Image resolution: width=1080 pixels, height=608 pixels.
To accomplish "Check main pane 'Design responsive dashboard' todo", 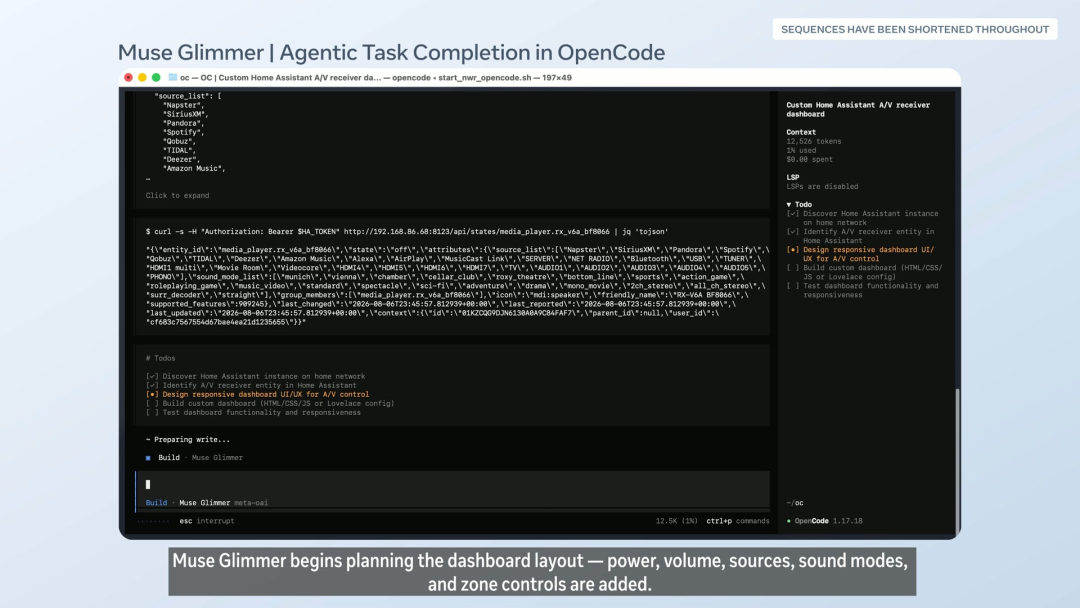I will (x=152, y=395).
